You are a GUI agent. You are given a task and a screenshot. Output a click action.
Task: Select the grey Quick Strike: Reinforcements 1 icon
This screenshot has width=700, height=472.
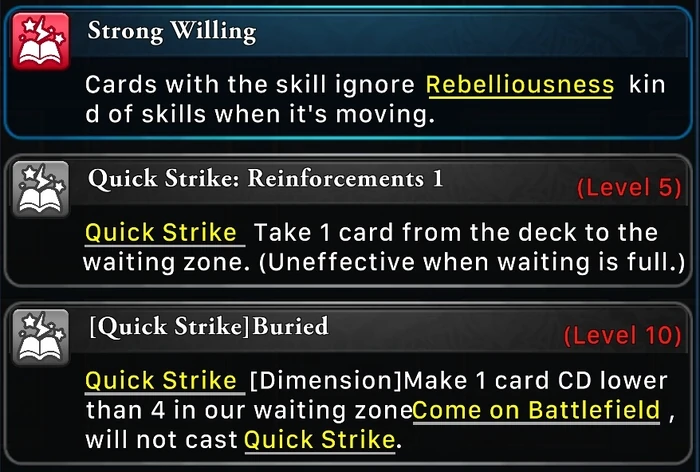click(x=41, y=189)
